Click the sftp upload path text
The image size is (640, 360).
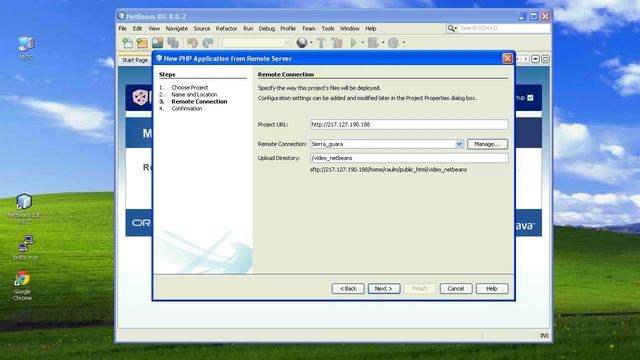(x=388, y=169)
